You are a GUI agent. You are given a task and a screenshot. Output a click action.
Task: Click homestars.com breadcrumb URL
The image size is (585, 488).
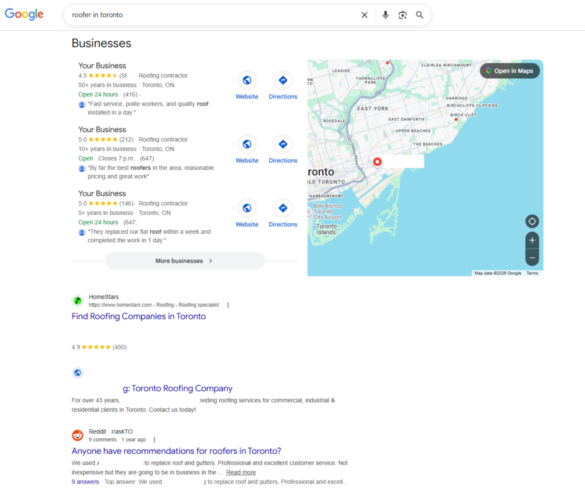[x=154, y=305]
